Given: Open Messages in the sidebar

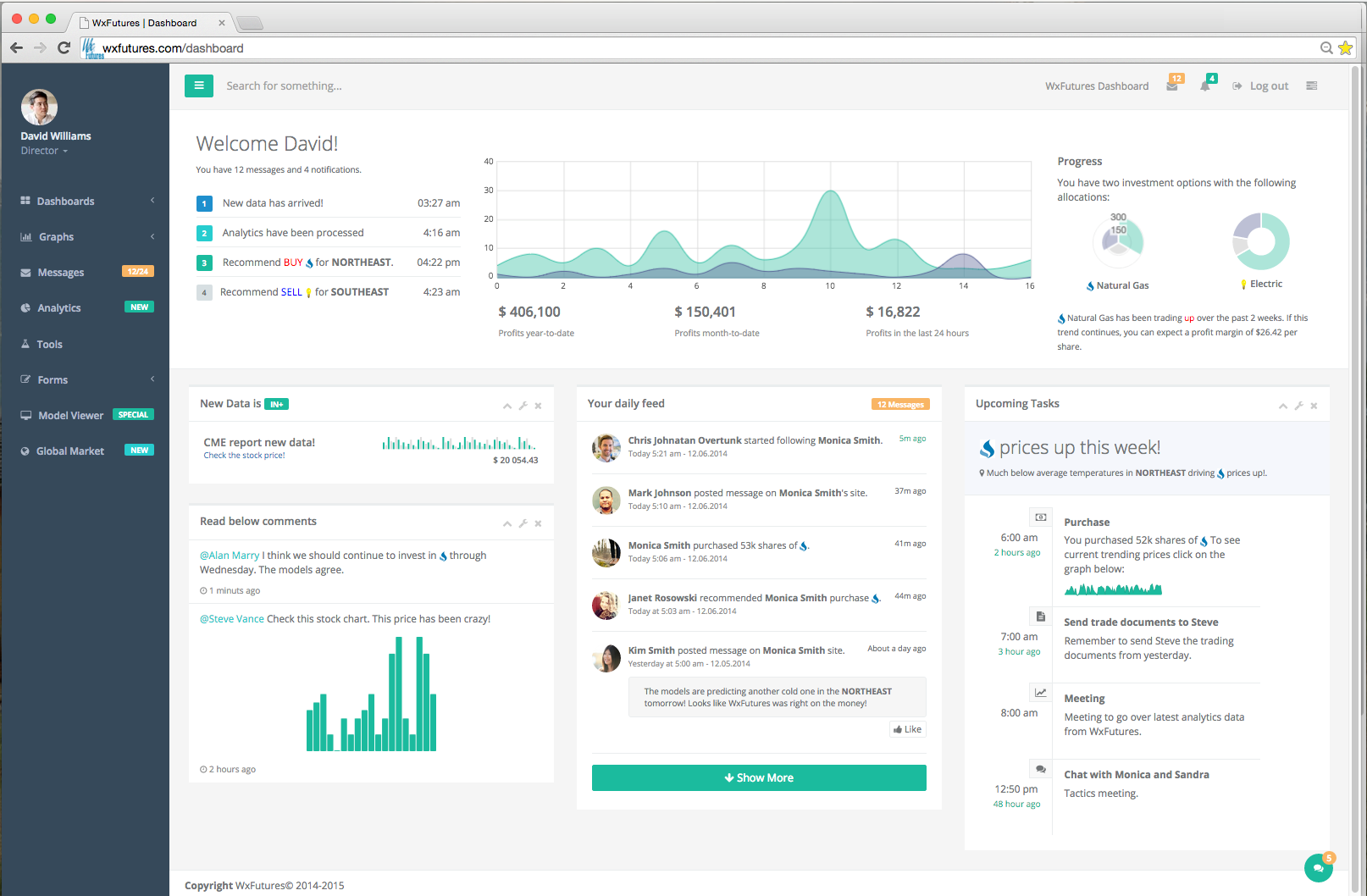Looking at the screenshot, I should [x=61, y=273].
